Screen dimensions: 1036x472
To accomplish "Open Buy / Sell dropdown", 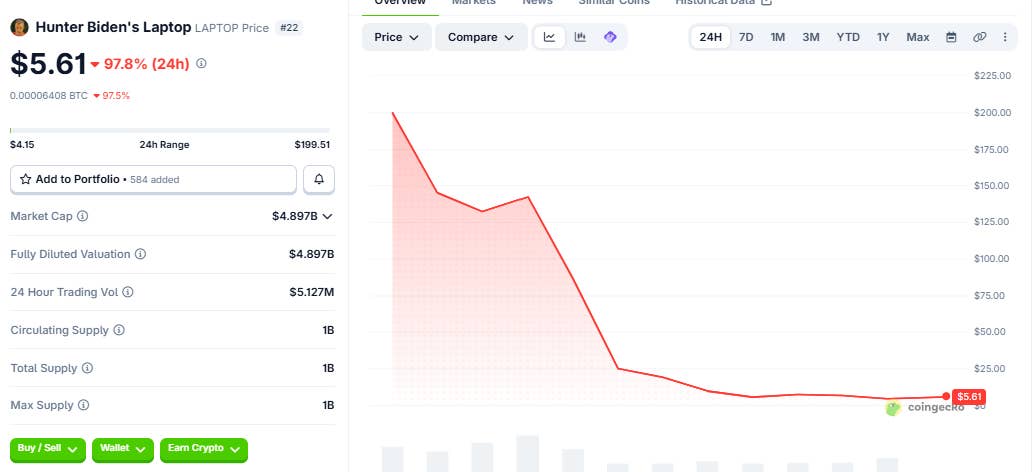I will pyautogui.click(x=48, y=450).
